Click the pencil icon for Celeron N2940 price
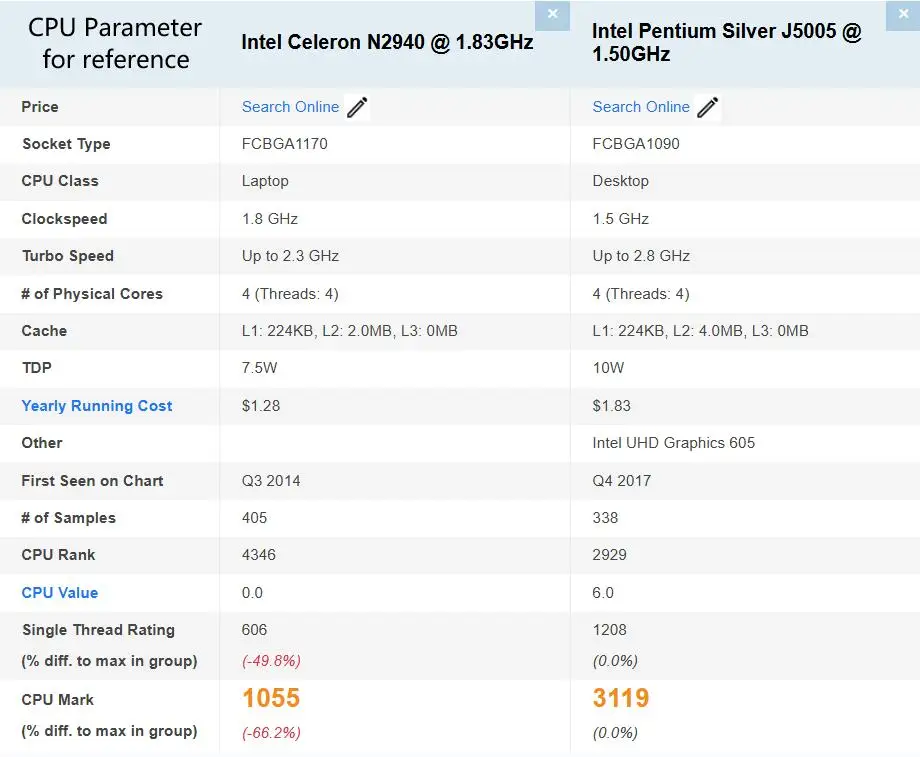Image resolution: width=920 pixels, height=757 pixels. coord(357,107)
